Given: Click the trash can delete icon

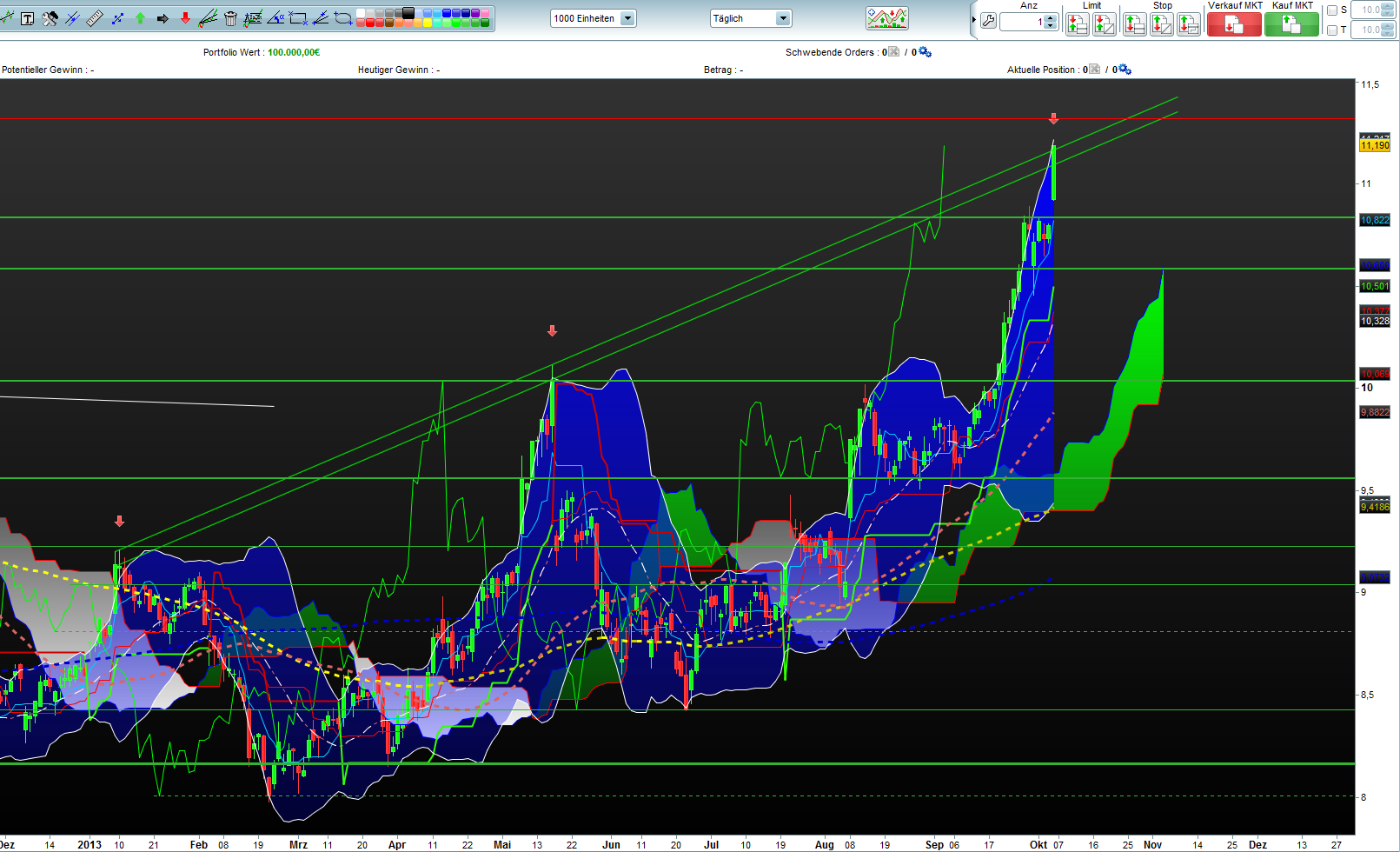Looking at the screenshot, I should pyautogui.click(x=230, y=18).
